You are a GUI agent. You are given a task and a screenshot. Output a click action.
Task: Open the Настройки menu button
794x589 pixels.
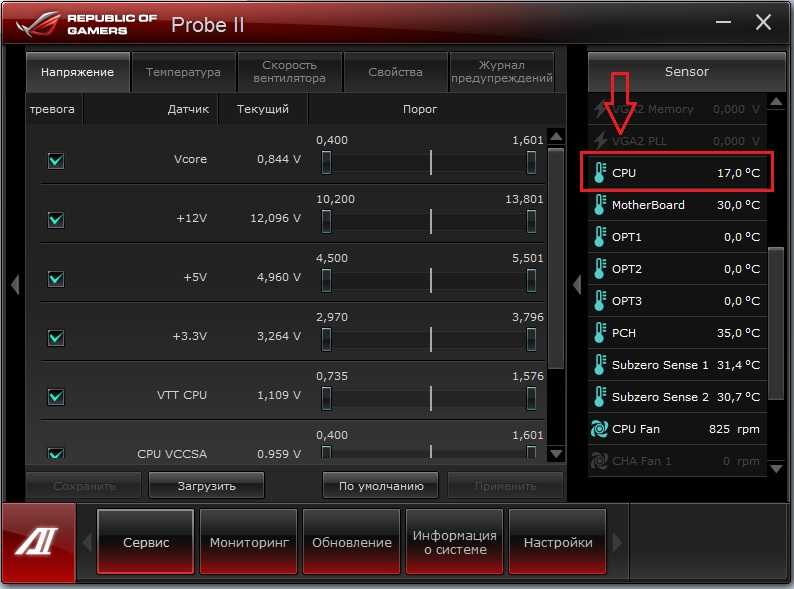[x=558, y=542]
